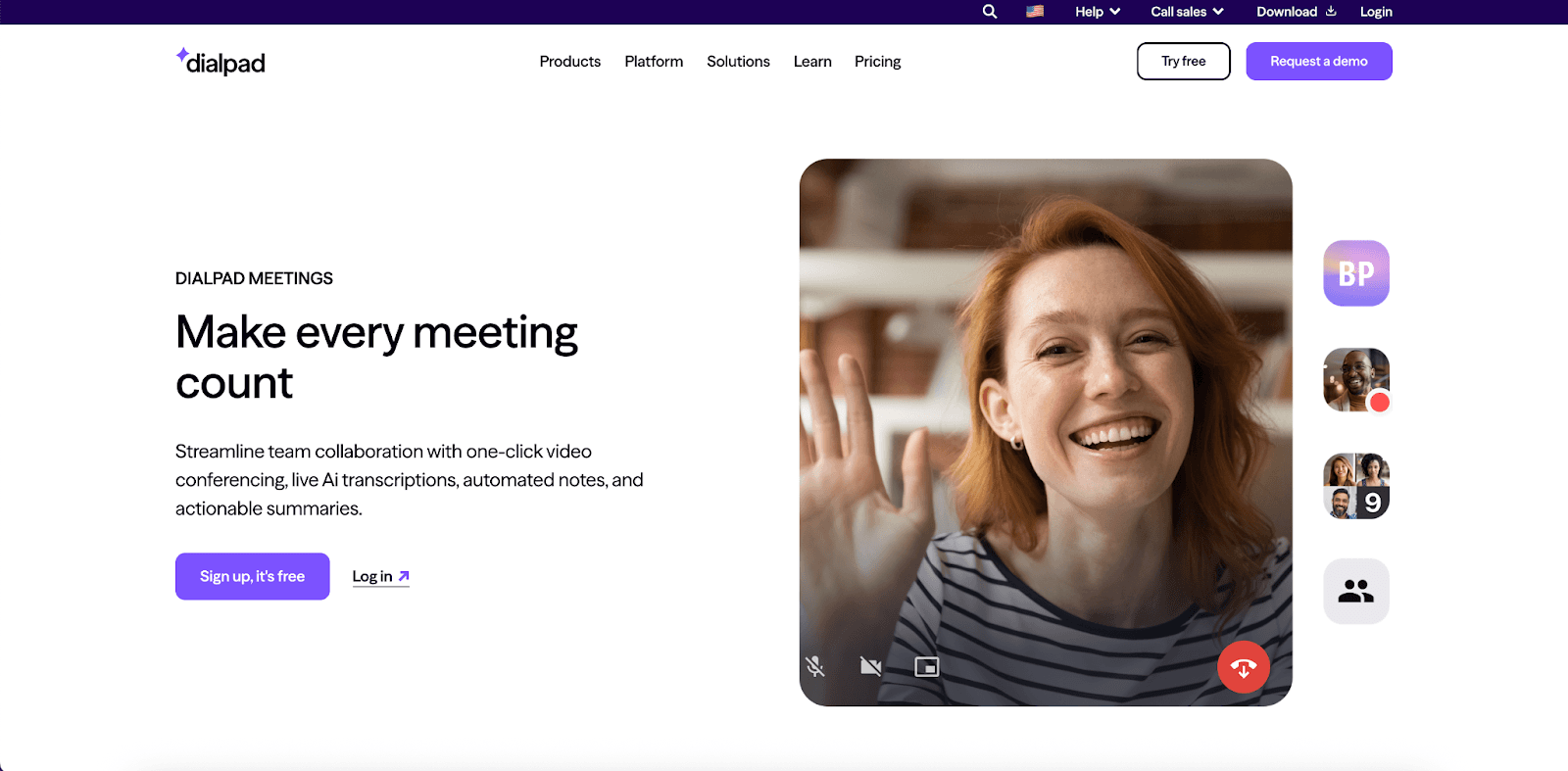Select the BP avatar tile
The image size is (1568, 771).
point(1356,273)
